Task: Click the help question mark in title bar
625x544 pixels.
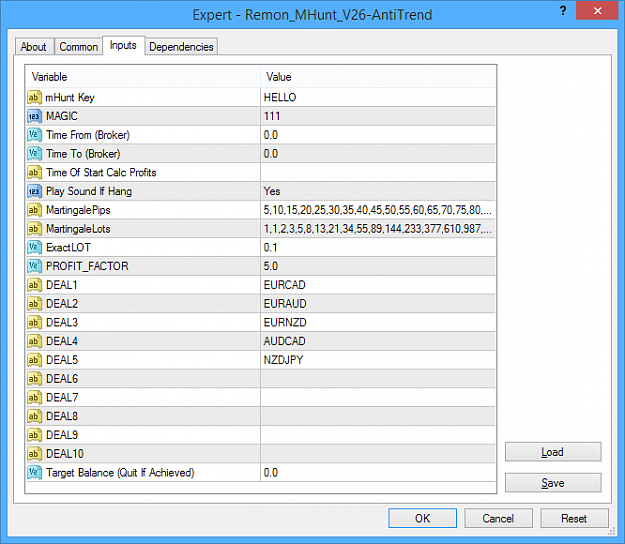Action: 563,11
